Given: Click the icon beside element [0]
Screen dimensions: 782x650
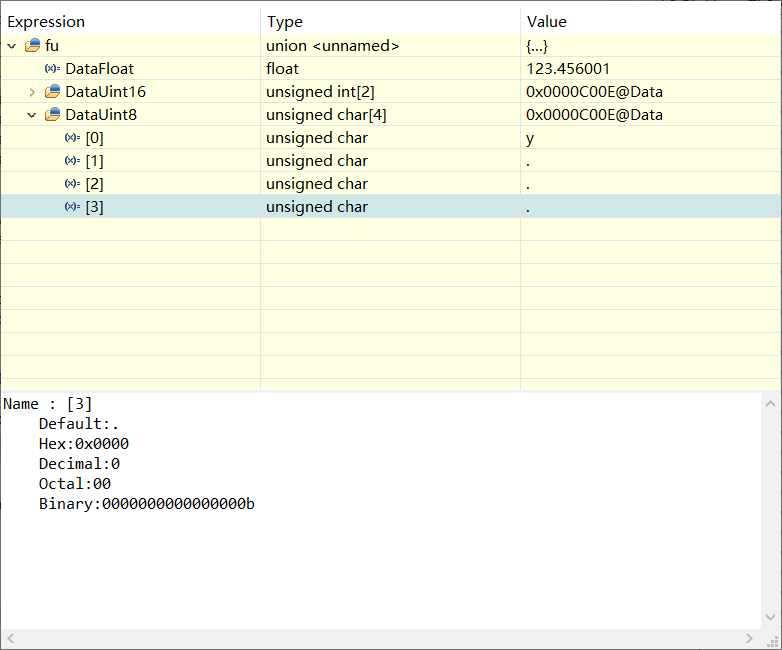Looking at the screenshot, I should tap(72, 138).
